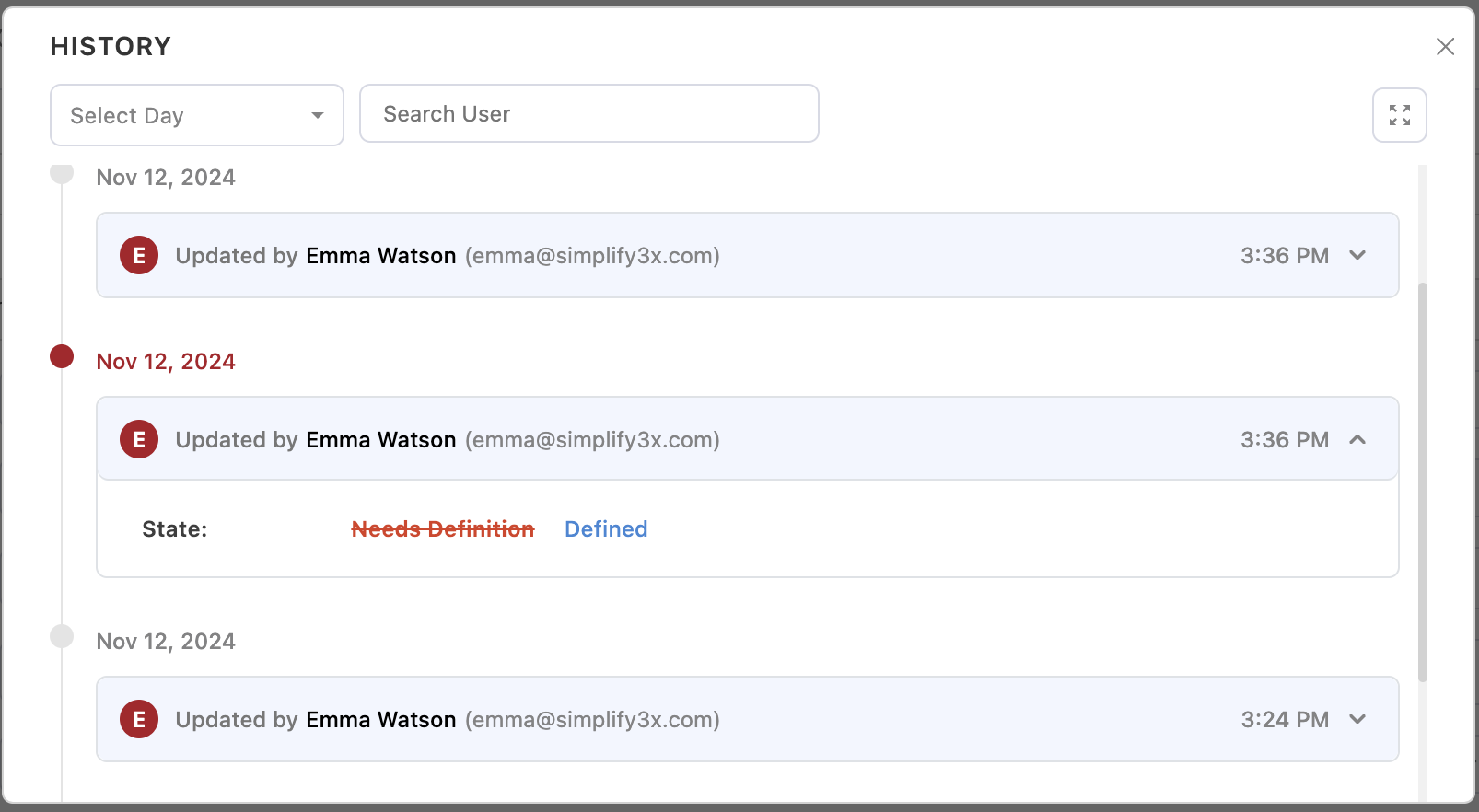Expand History panel to full screen
The height and width of the screenshot is (812, 1479).
point(1399,115)
